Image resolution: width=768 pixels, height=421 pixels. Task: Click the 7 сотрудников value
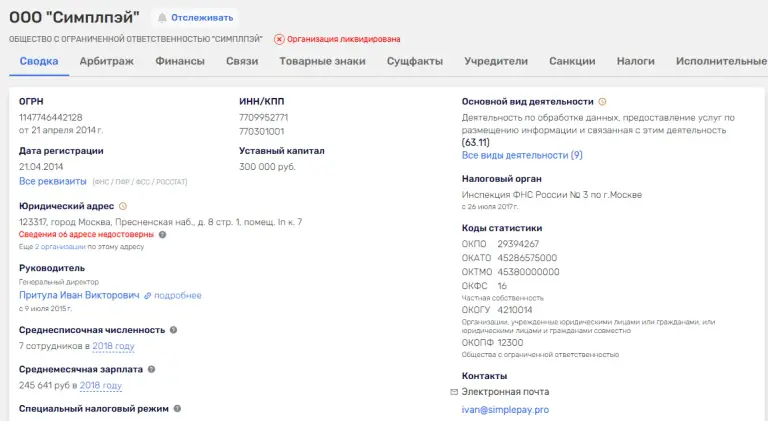[50, 346]
